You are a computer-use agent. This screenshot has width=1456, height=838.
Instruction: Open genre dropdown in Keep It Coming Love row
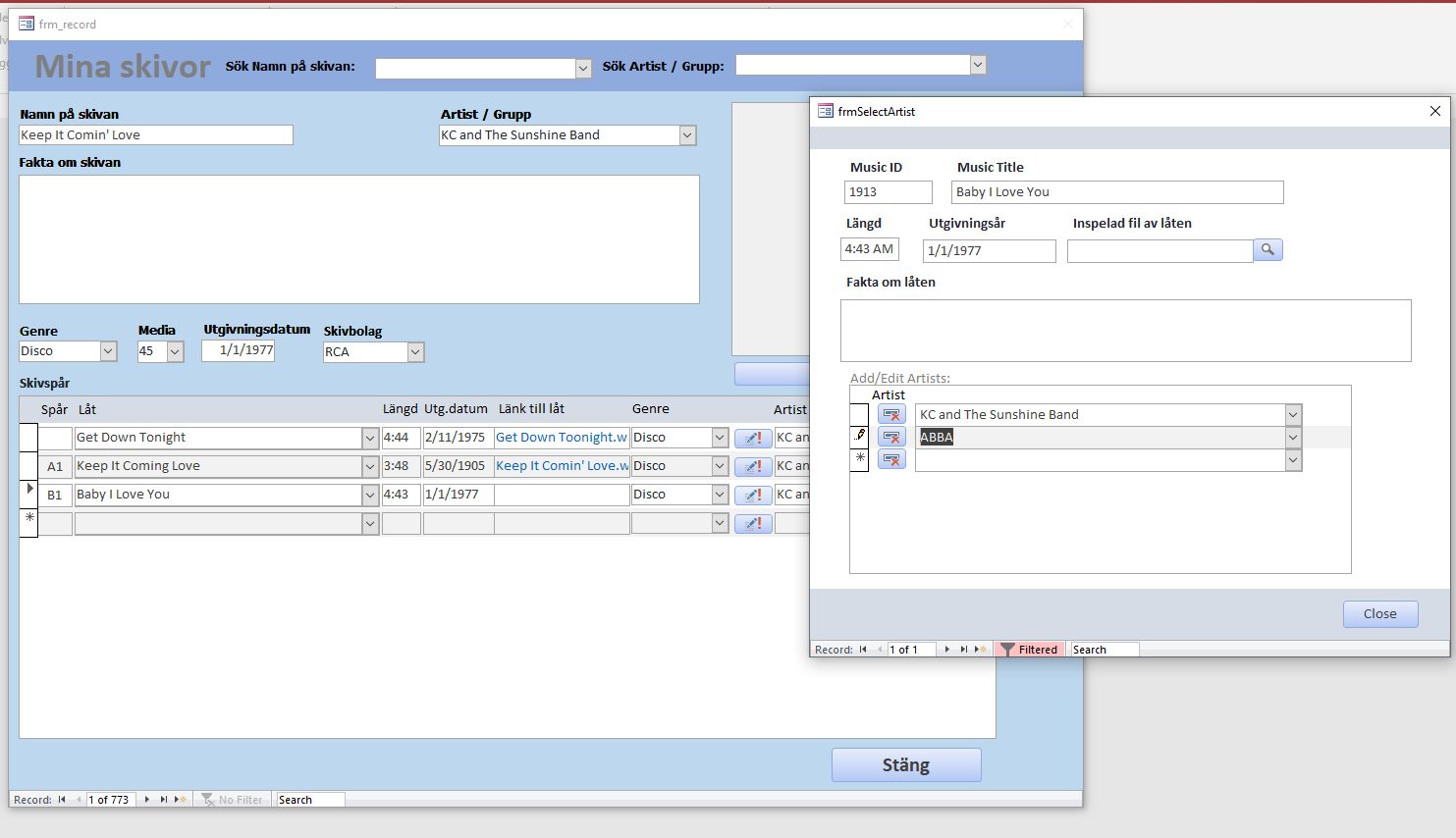(720, 466)
